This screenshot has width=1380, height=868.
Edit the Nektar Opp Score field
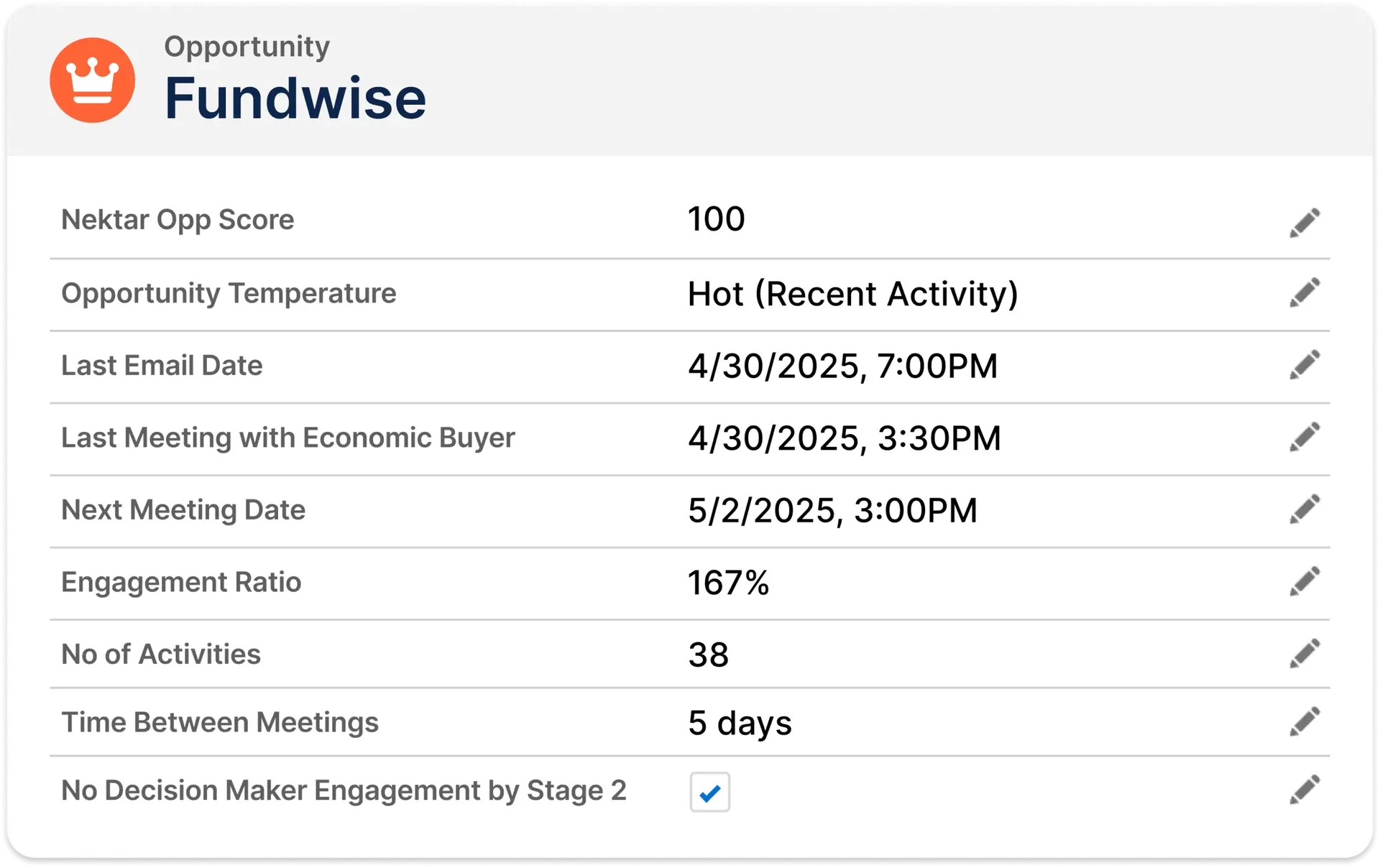[x=1305, y=223]
